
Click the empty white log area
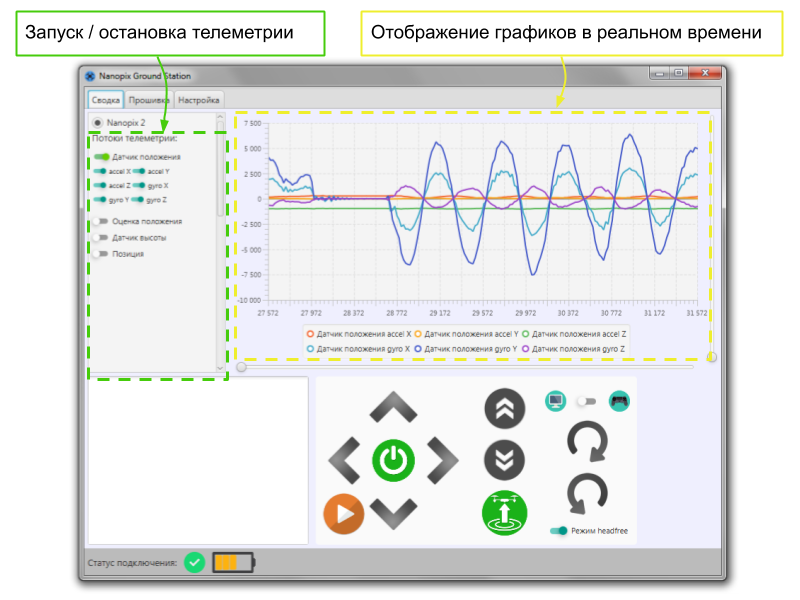(198, 461)
